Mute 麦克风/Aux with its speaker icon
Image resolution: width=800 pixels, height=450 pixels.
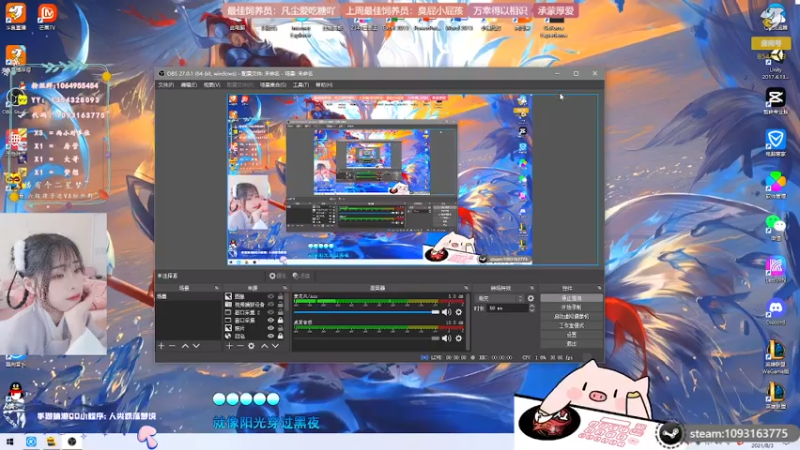(x=446, y=312)
